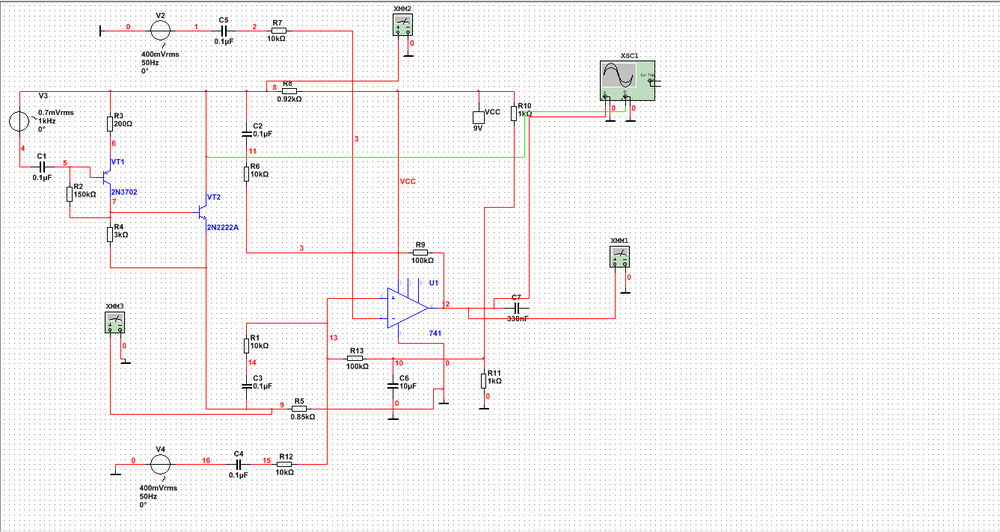Click resistor R2 150kΩ
The image size is (1000, 532).
(70, 193)
